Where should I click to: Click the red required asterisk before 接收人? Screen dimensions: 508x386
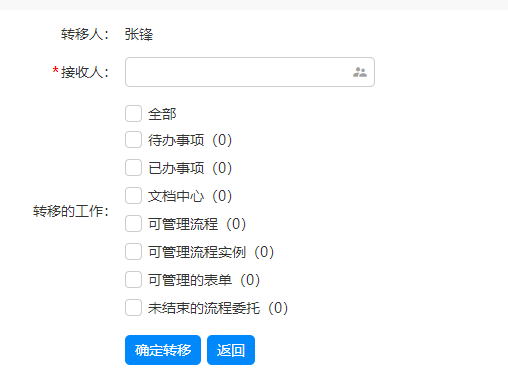(x=55, y=70)
